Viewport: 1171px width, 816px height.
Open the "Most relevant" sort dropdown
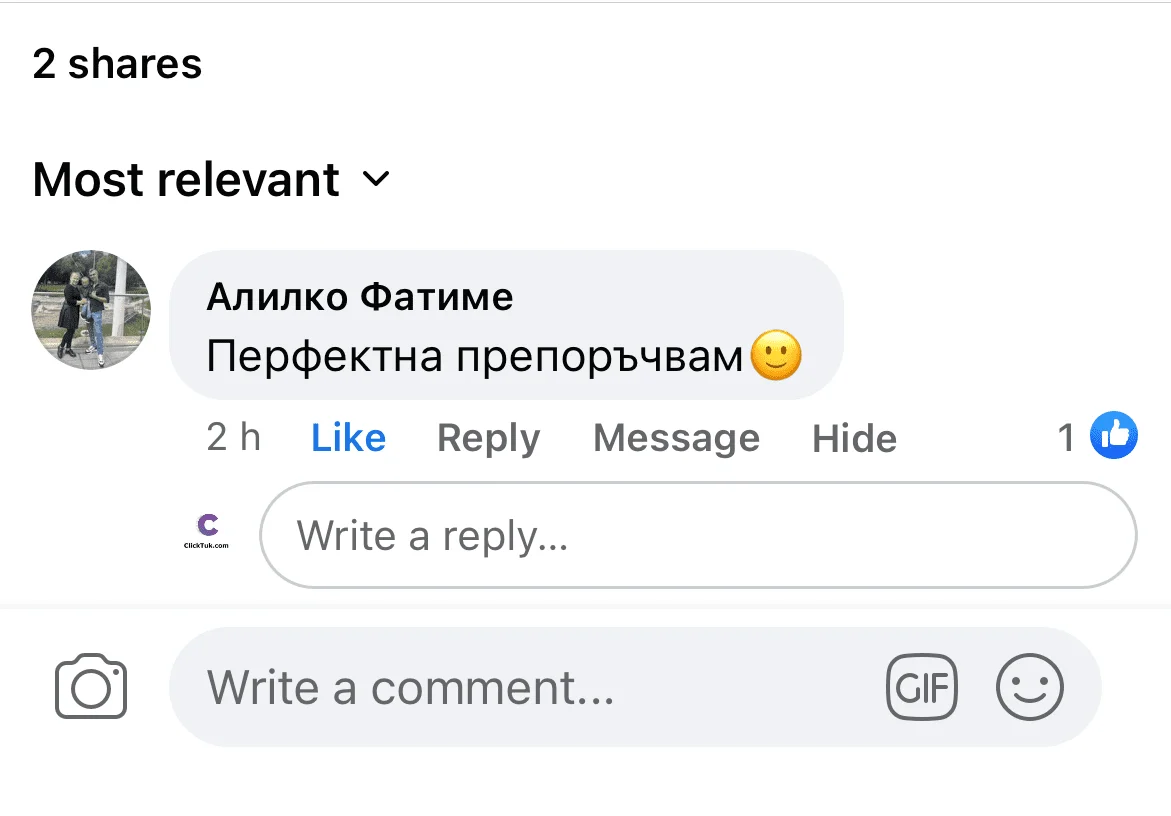pos(187,180)
